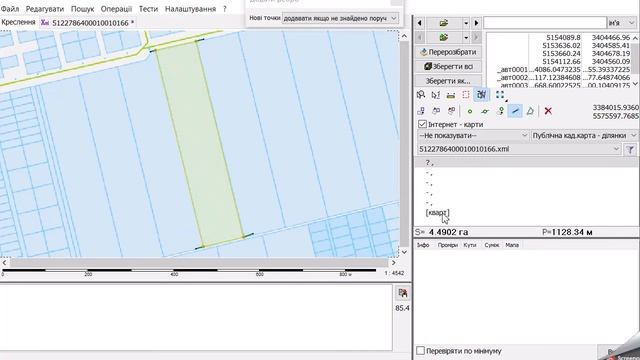The image size is (640, 360).
Task: Click the coordinate table's scrollbar down arrow
Action: pyautogui.click(x=635, y=84)
